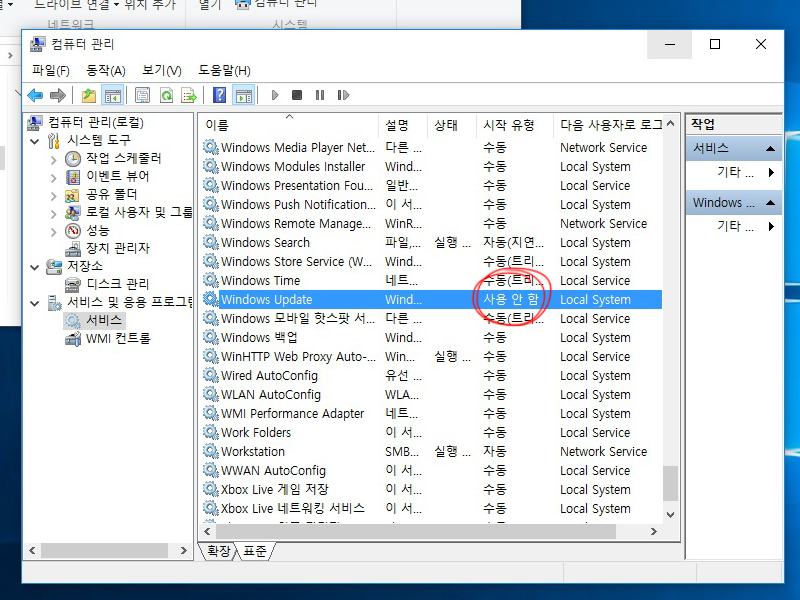Open 도움말(H) menu
This screenshot has width=800, height=600.
click(224, 70)
